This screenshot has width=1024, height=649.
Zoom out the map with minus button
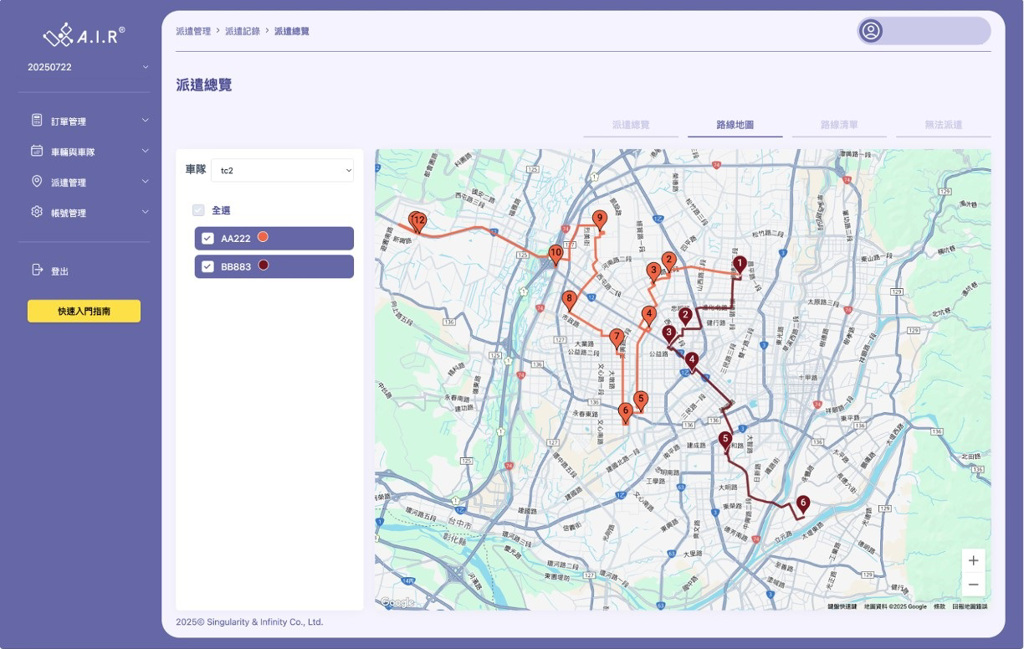click(973, 584)
